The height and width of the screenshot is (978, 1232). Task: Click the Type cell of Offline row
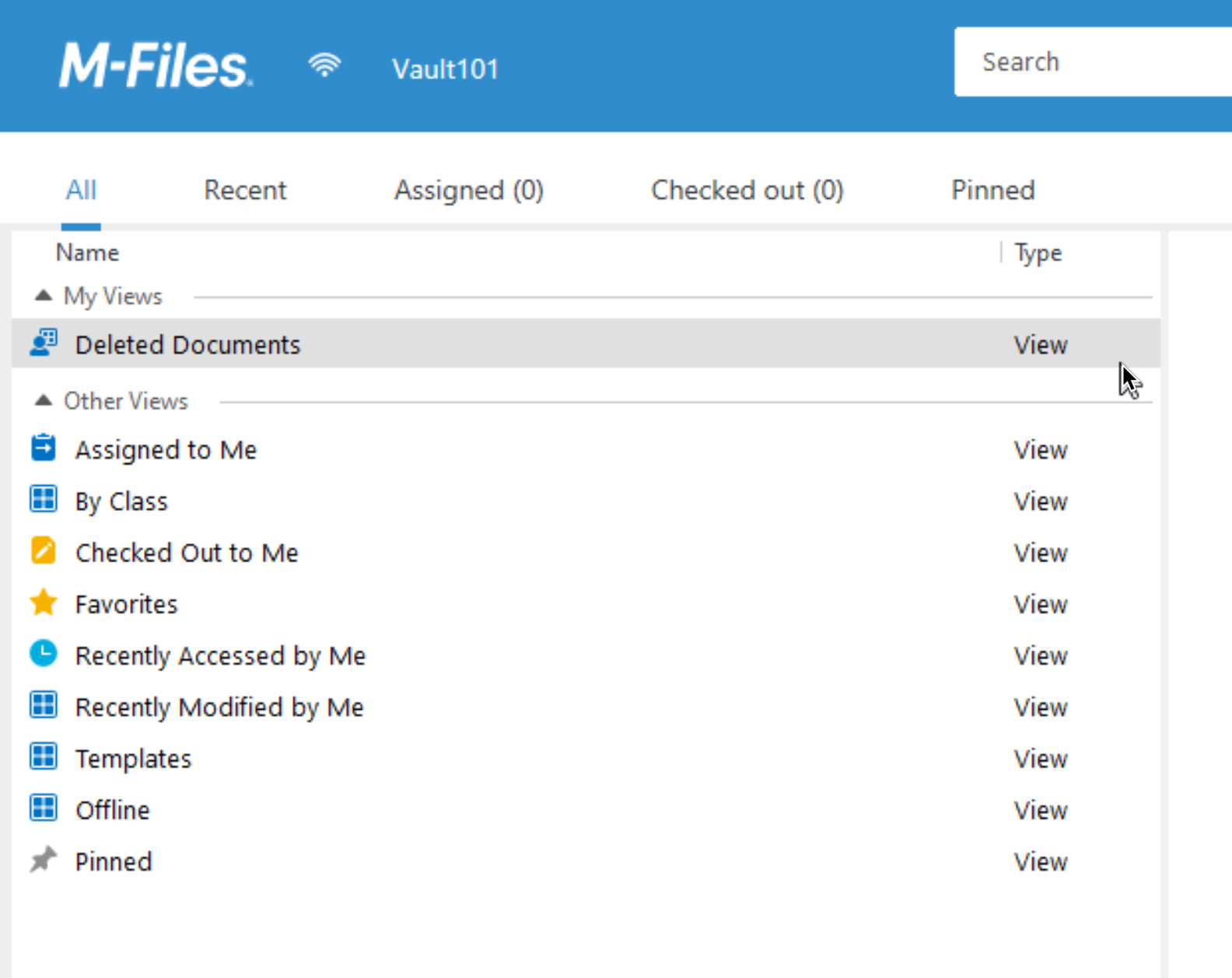[1041, 810]
